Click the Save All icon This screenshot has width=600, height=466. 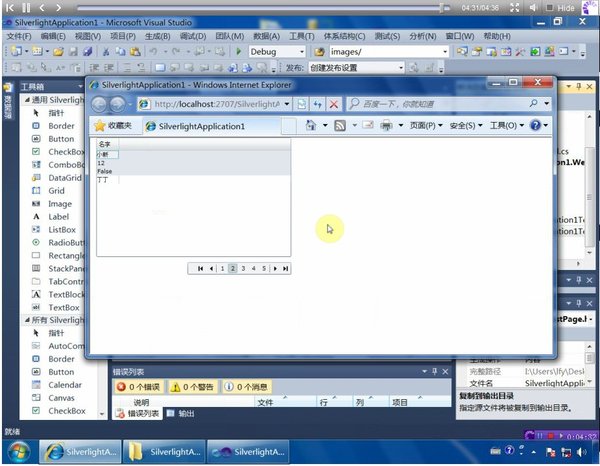pos(88,51)
